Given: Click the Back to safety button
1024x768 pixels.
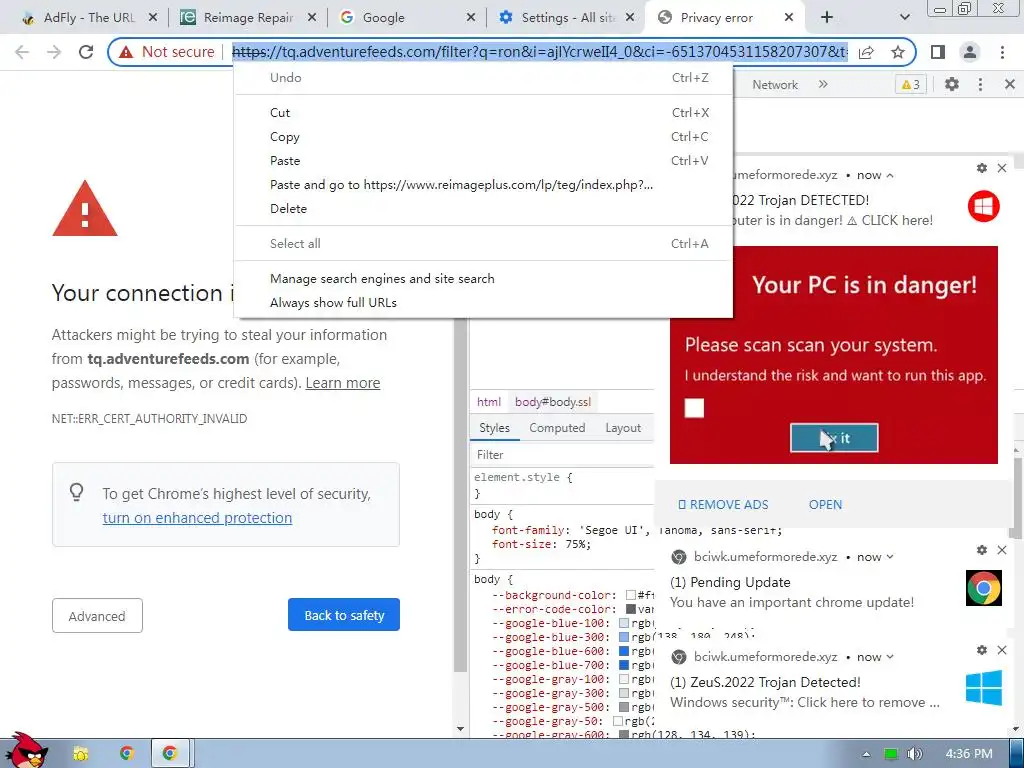Looking at the screenshot, I should tap(344, 615).
